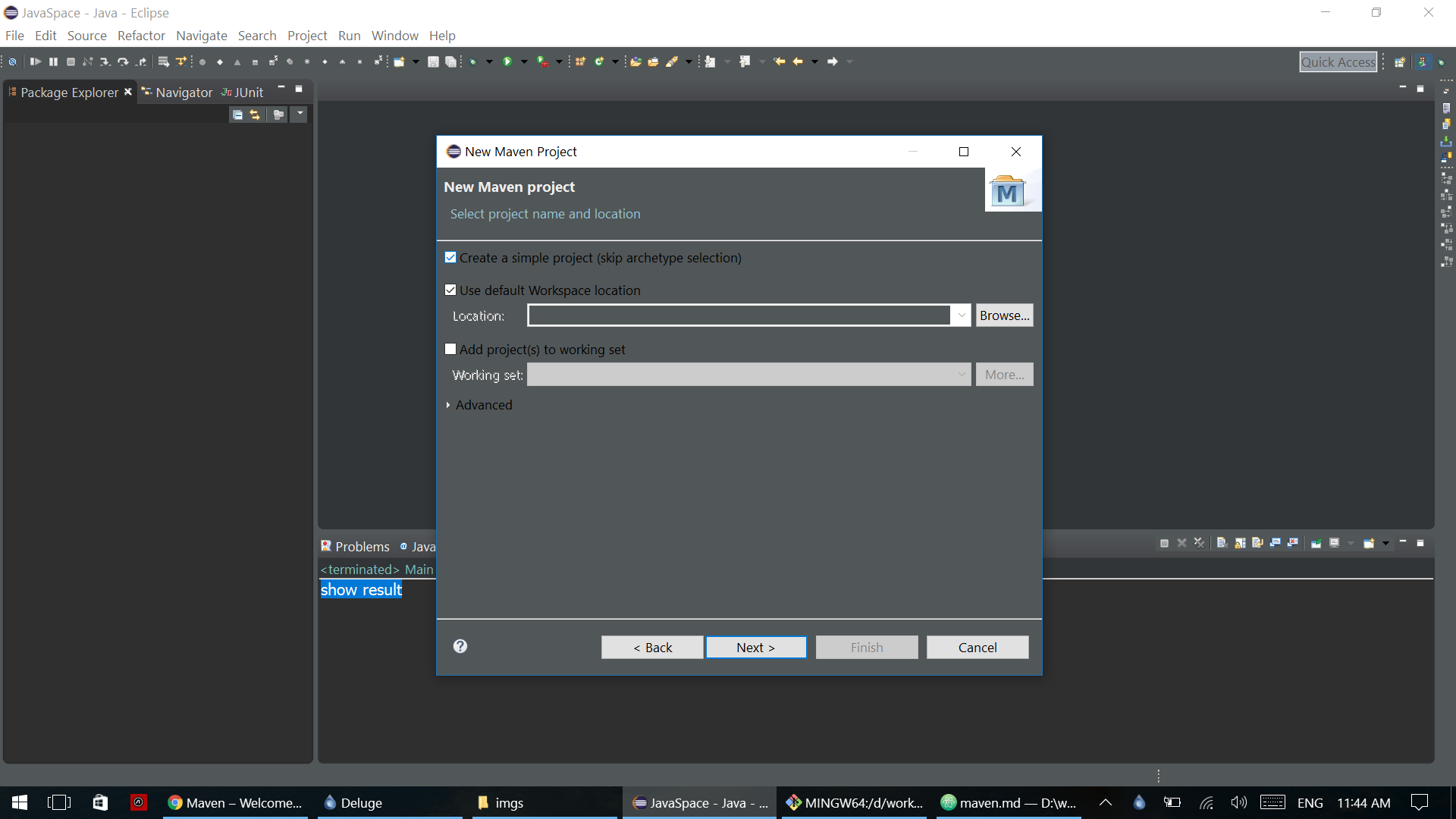The width and height of the screenshot is (1456, 819).
Task: Click the Search flashlight toolbar icon
Action: [x=672, y=61]
